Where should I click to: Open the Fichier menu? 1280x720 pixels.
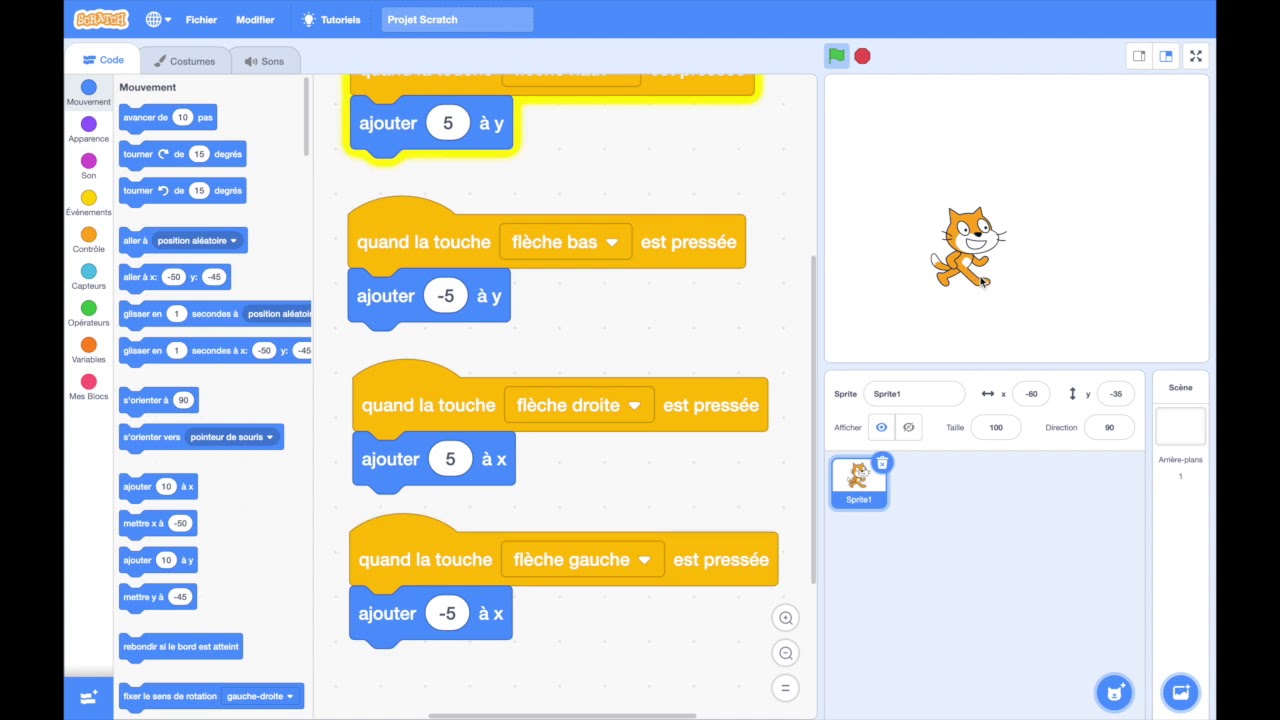pyautogui.click(x=201, y=19)
